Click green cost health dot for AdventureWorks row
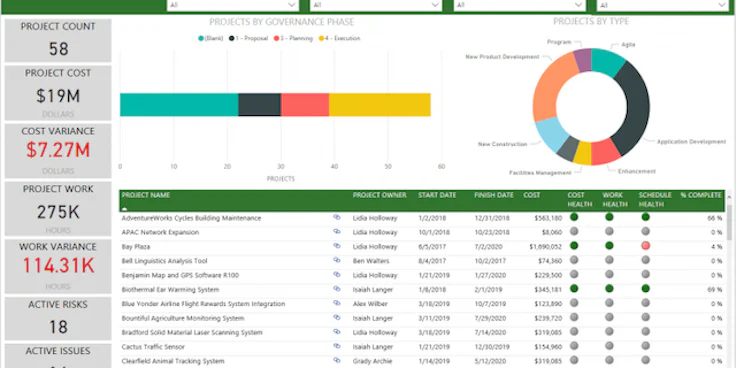Image resolution: width=736 pixels, height=368 pixels. click(574, 217)
